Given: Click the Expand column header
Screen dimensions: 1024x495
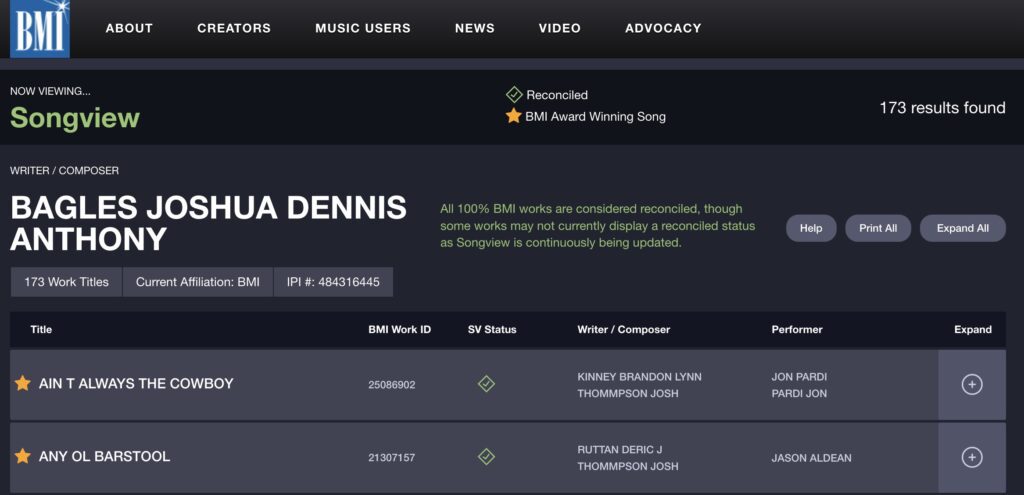Looking at the screenshot, I should tap(972, 330).
